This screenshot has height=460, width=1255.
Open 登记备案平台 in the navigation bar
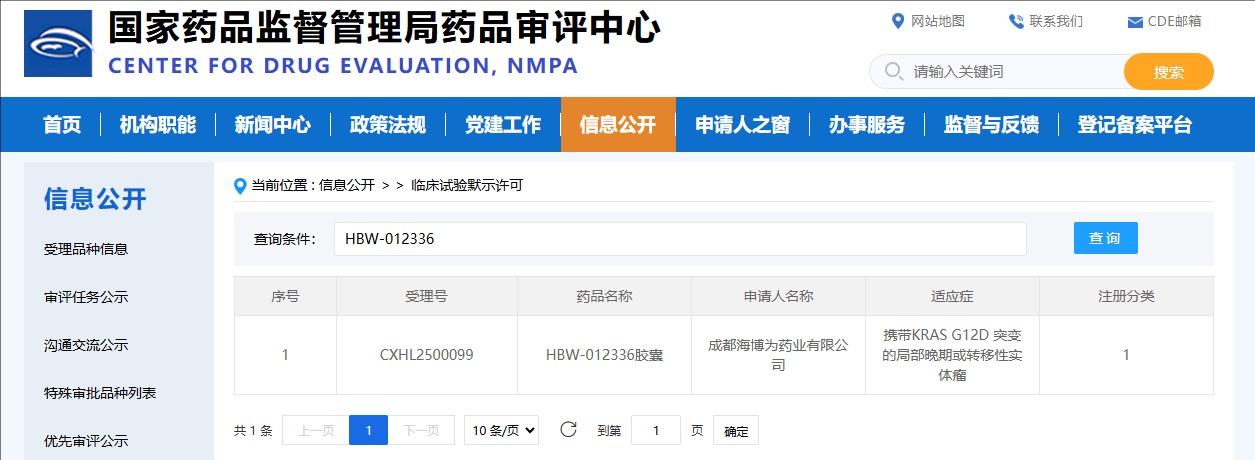pos(1135,125)
